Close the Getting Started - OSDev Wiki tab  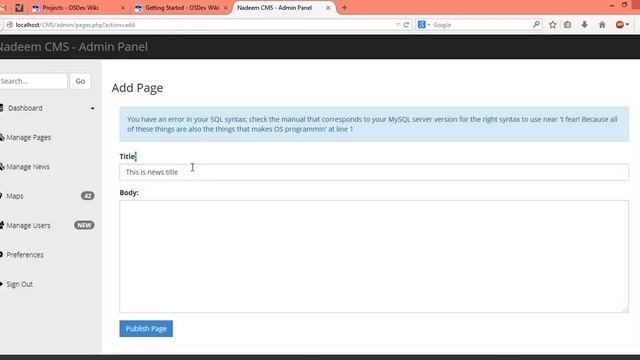coord(226,8)
